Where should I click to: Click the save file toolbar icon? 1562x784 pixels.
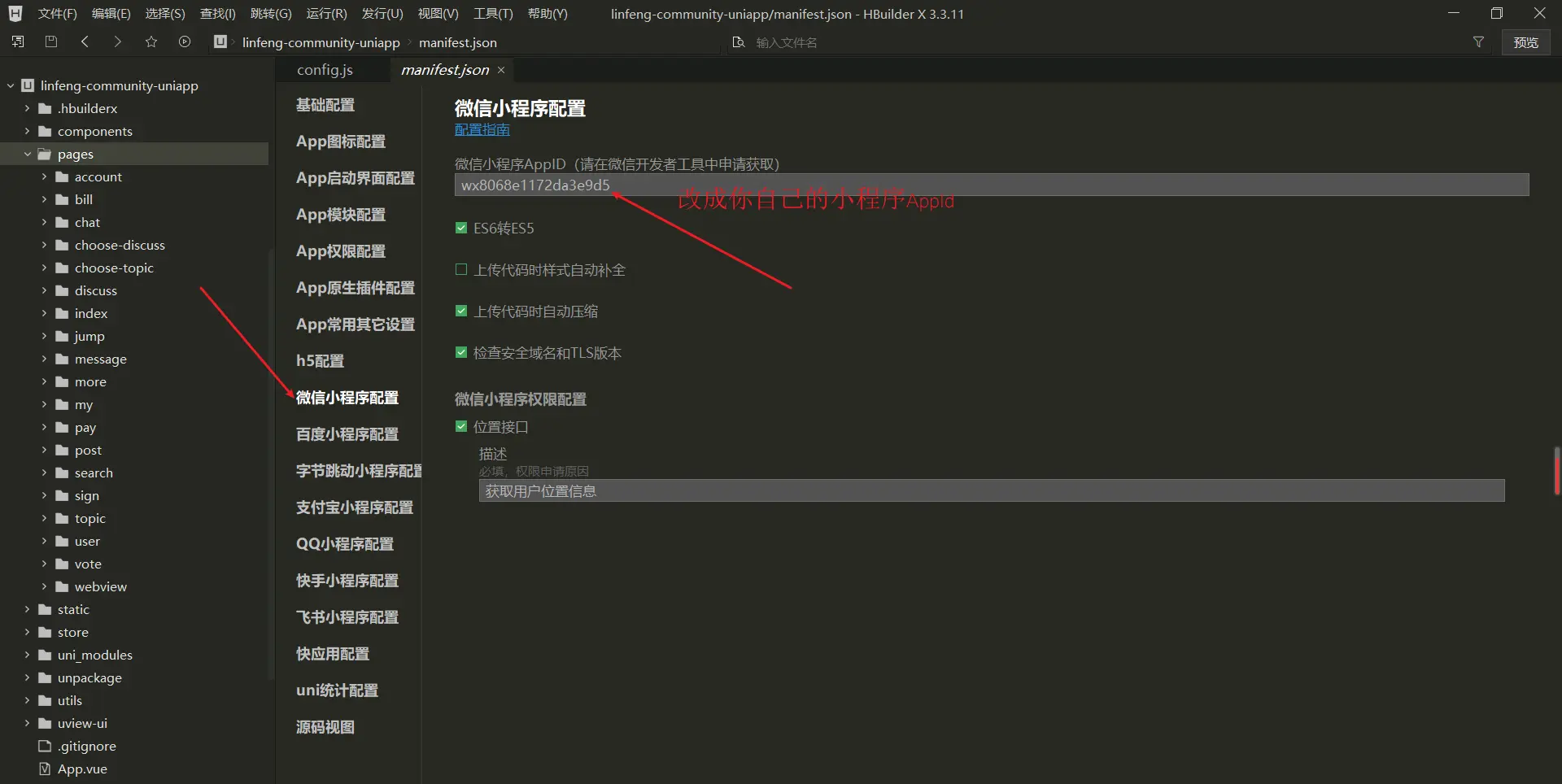click(x=51, y=41)
